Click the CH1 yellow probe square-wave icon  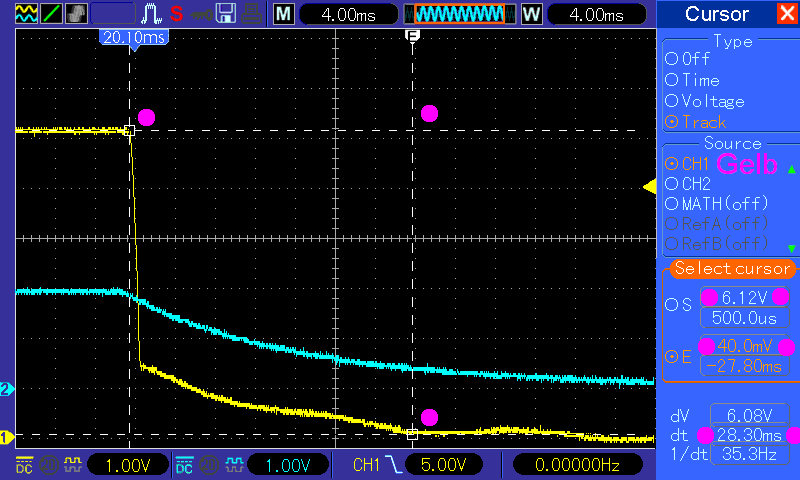[73, 465]
